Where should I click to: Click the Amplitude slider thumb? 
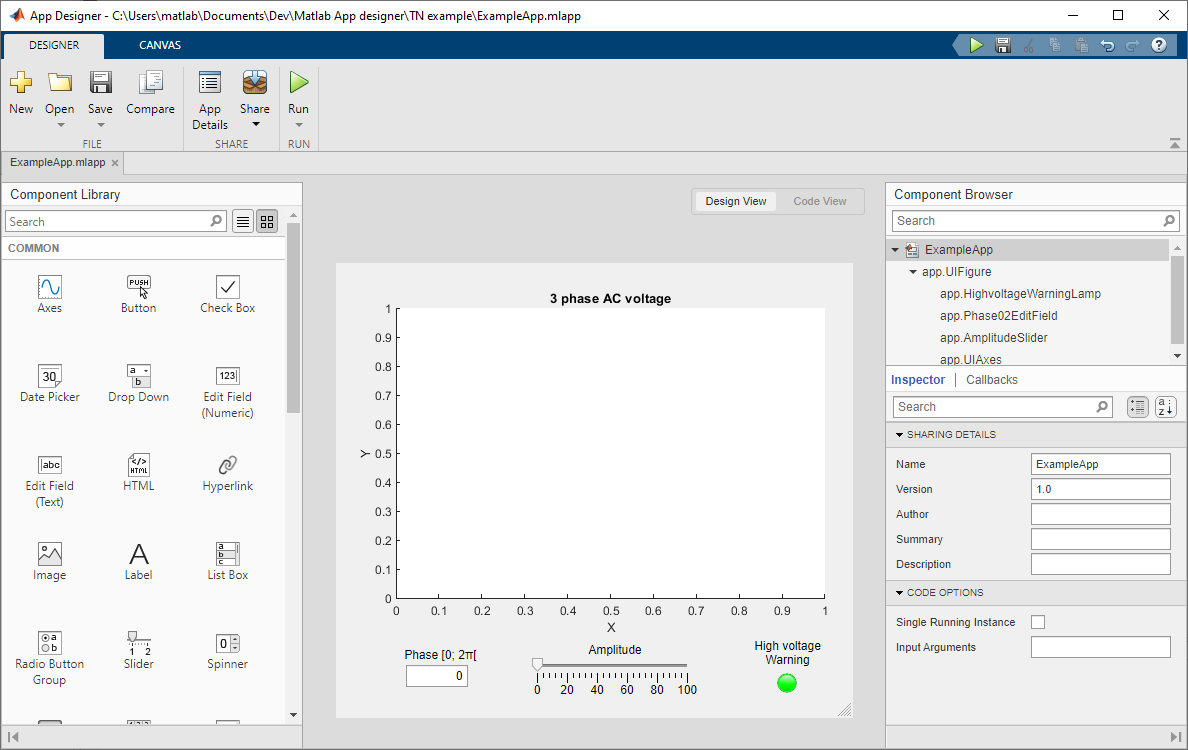click(x=537, y=665)
